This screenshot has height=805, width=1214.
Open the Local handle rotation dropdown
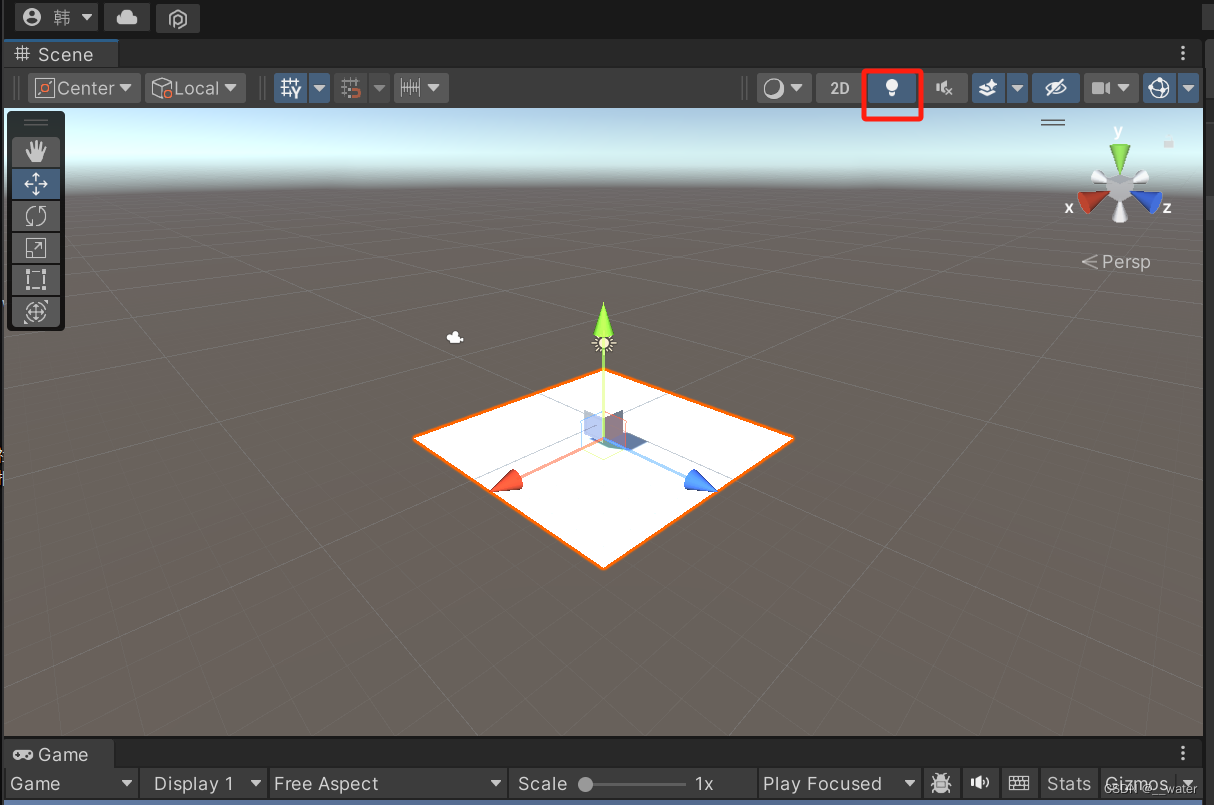[195, 88]
